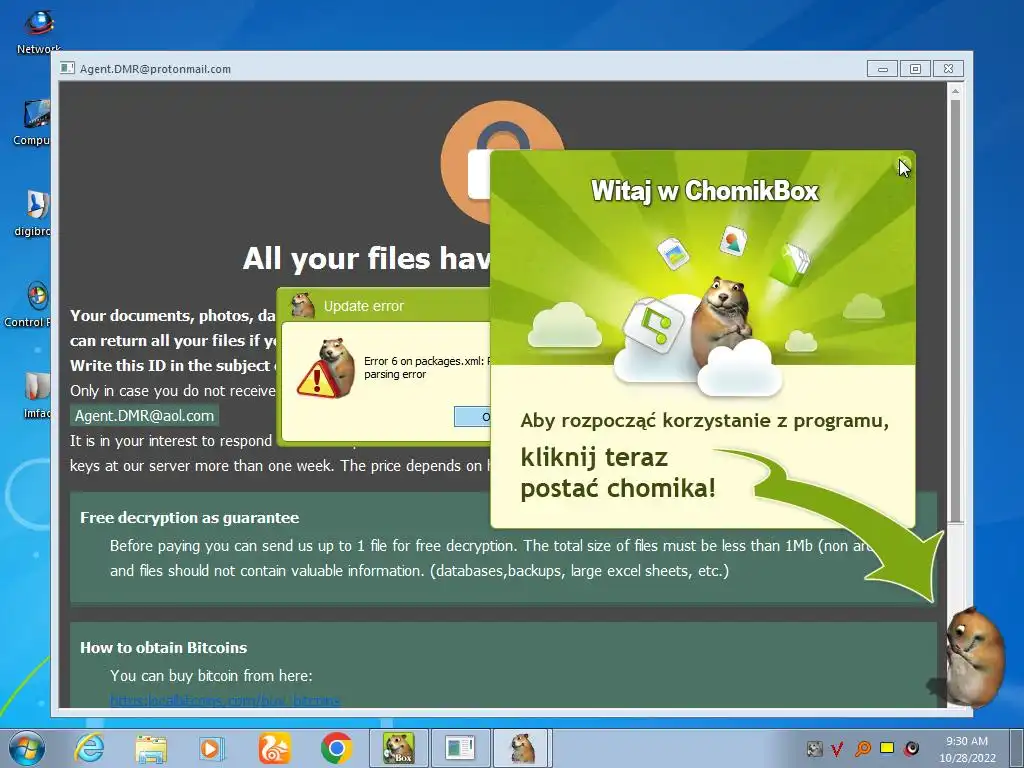Open the Imfac desktop file icon
The width and height of the screenshot is (1024, 768).
(37, 395)
